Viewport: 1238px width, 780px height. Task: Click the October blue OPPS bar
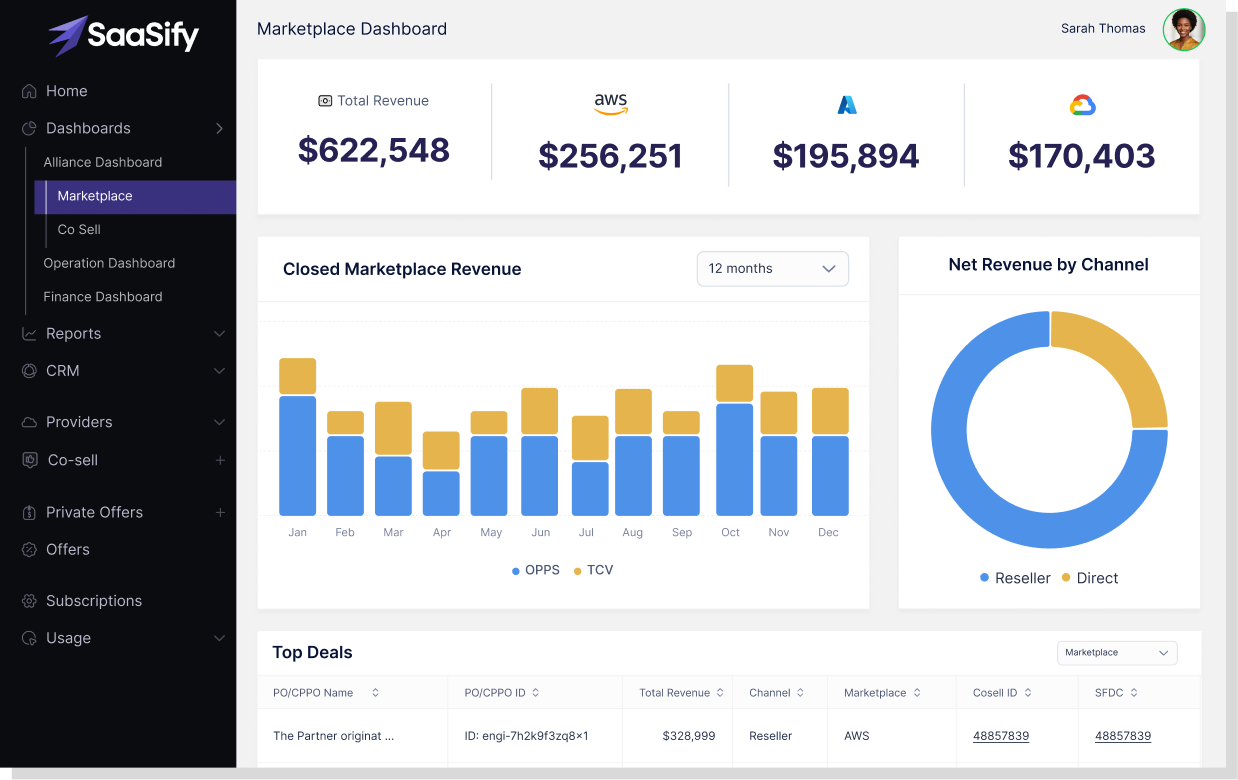point(735,460)
